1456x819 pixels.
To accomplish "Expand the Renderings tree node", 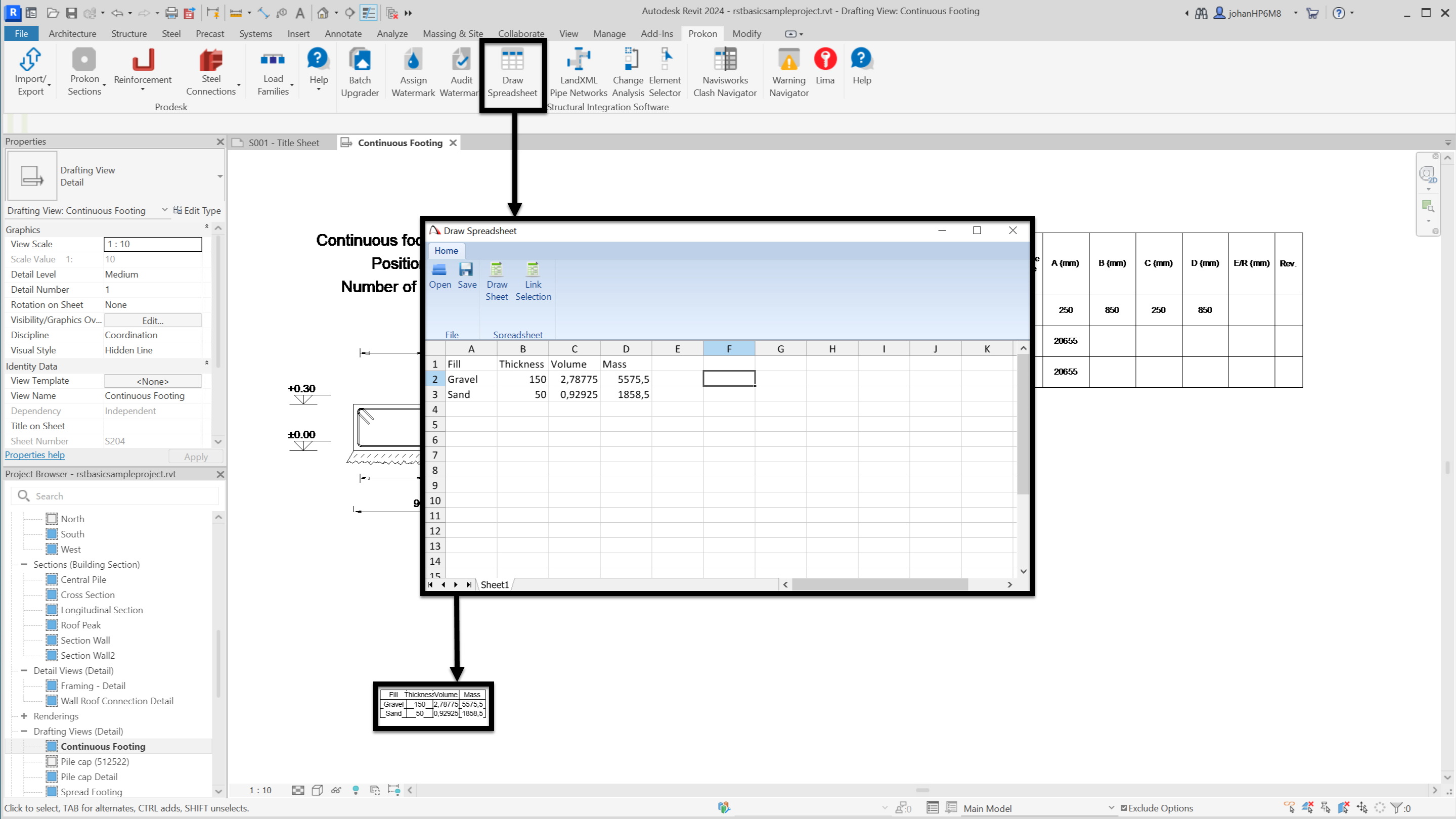I will coord(24,716).
